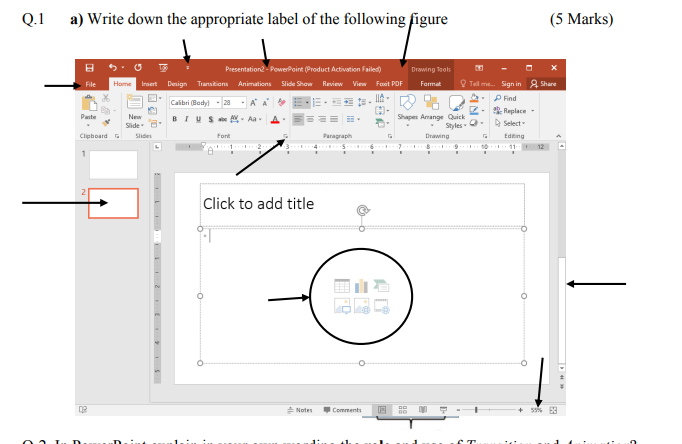Click the Text Direction icon
Viewport: 682px width, 444px height.
[382, 98]
